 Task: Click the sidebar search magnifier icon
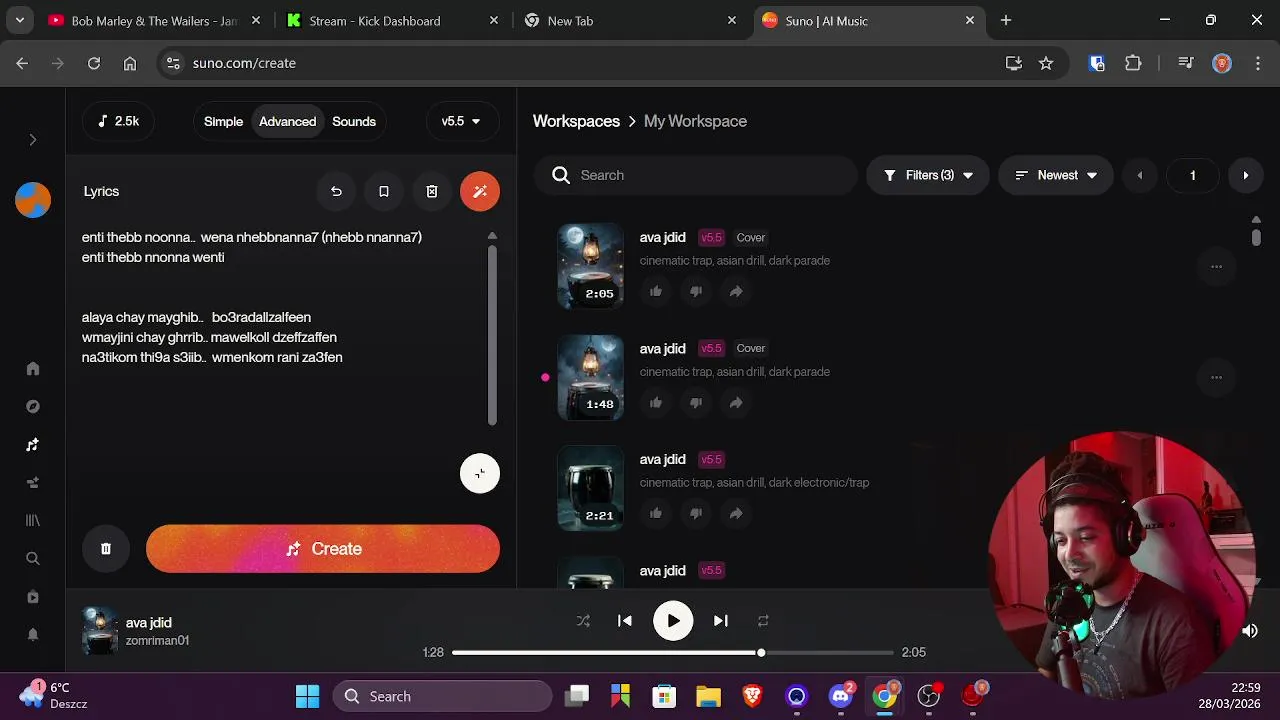(x=33, y=559)
